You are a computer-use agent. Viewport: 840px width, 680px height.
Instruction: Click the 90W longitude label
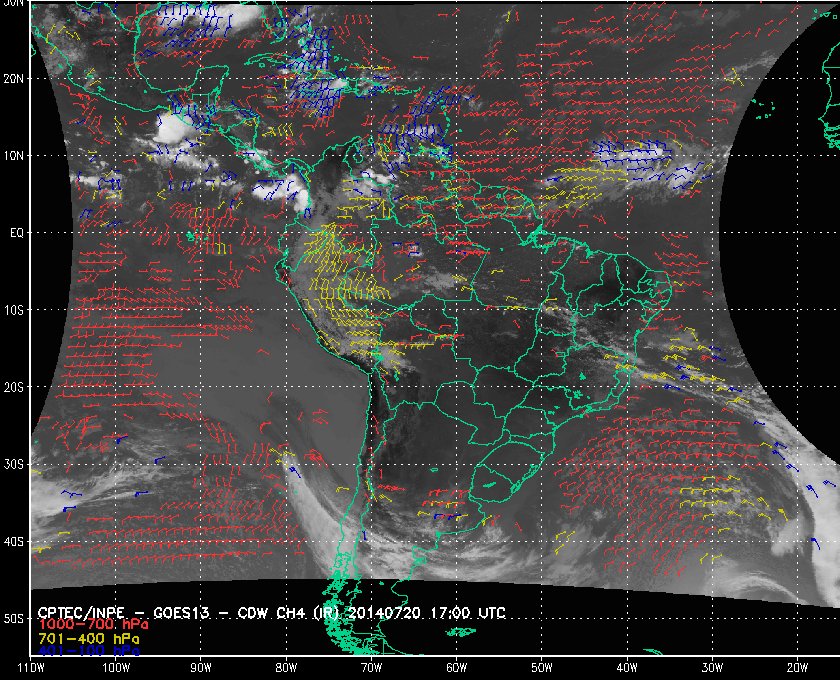(x=201, y=667)
